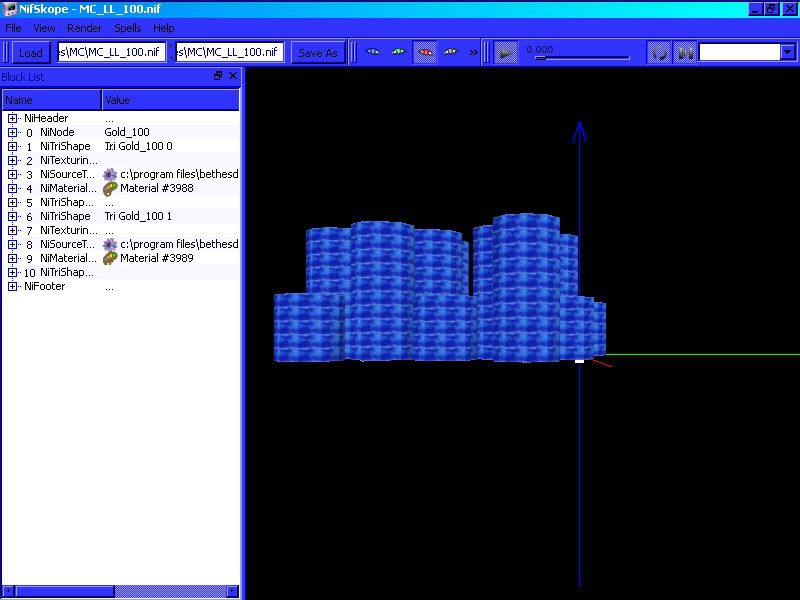800x600 pixels.
Task: Click the blue stacked coins 3D model
Action: (440, 288)
